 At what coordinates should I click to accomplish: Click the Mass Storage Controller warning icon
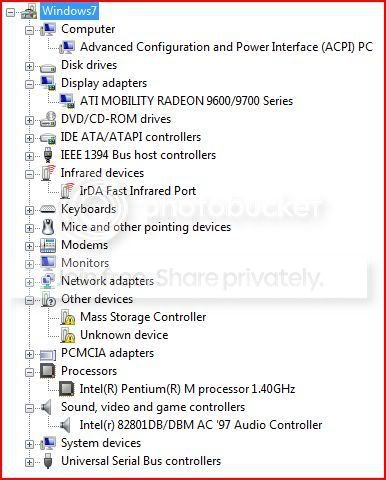[x=68, y=317]
